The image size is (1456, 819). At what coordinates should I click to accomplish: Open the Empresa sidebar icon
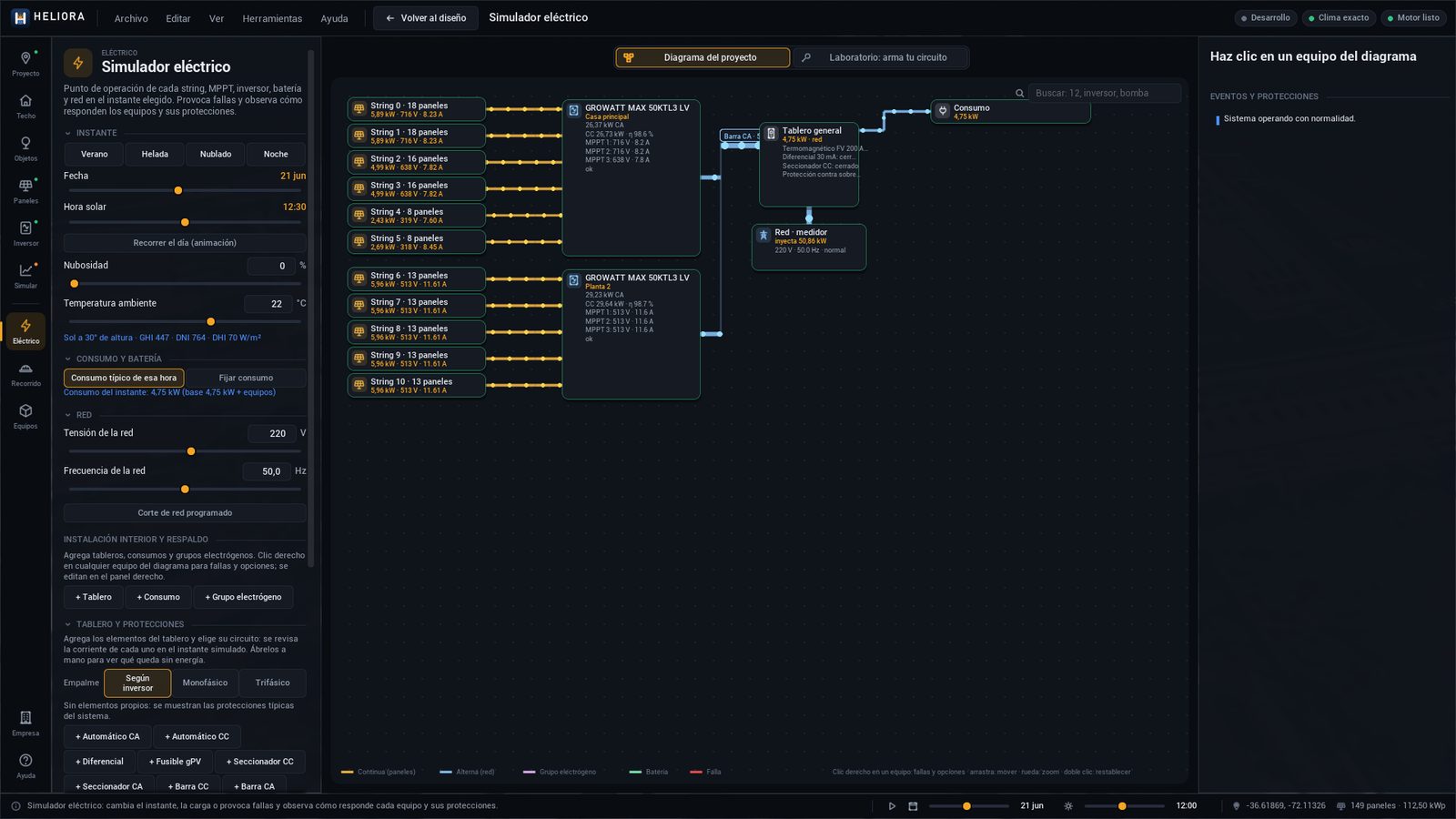25,723
